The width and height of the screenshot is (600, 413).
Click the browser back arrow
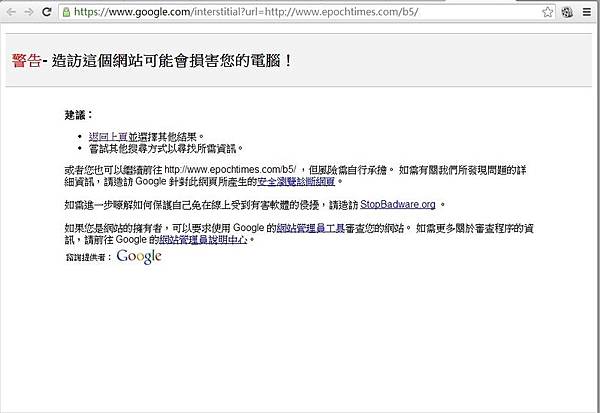[x=11, y=12]
